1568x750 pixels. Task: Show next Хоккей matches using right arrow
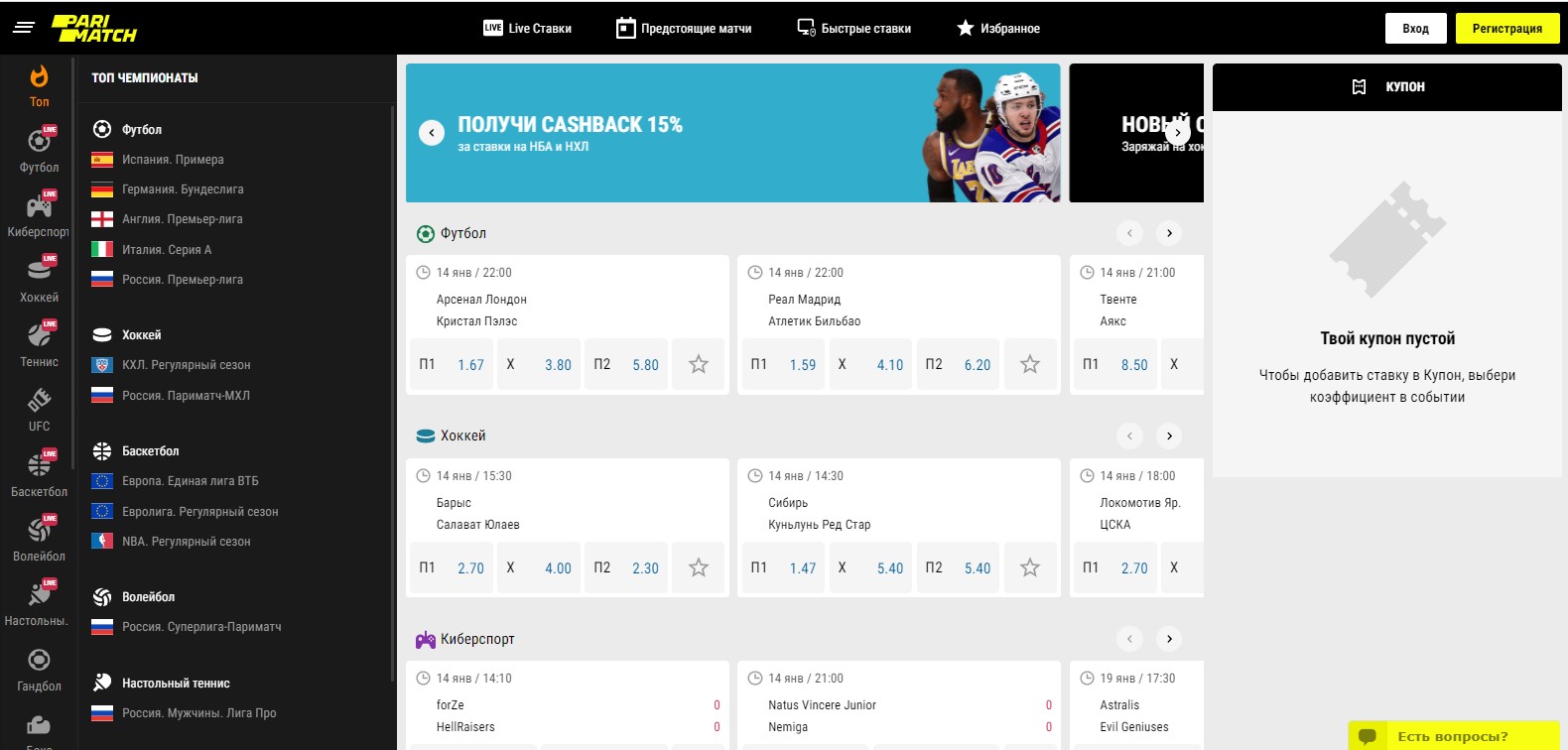click(1169, 436)
